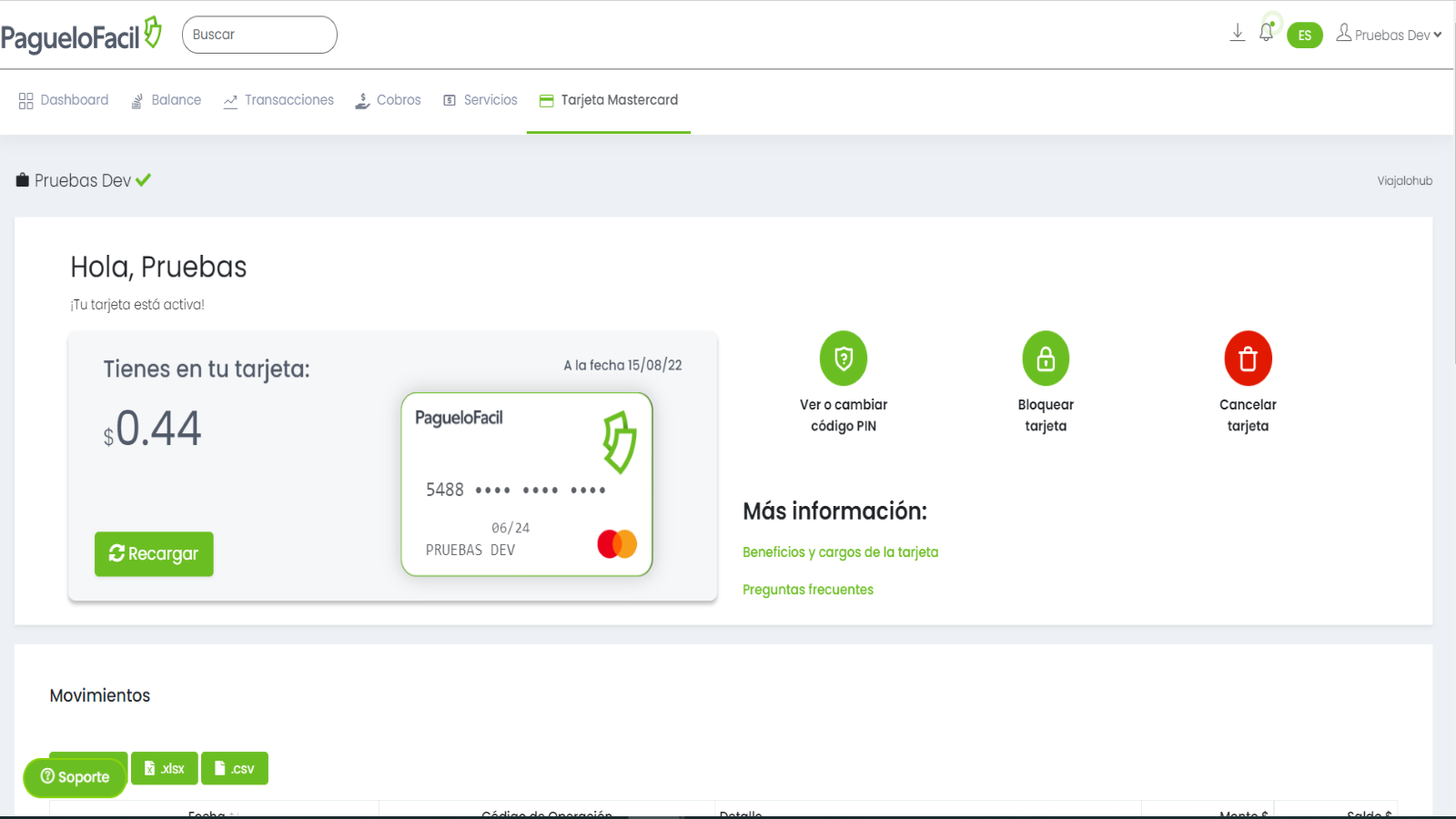The width and height of the screenshot is (1456, 819).
Task: Open the Preguntas frecuentes link
Action: click(808, 590)
